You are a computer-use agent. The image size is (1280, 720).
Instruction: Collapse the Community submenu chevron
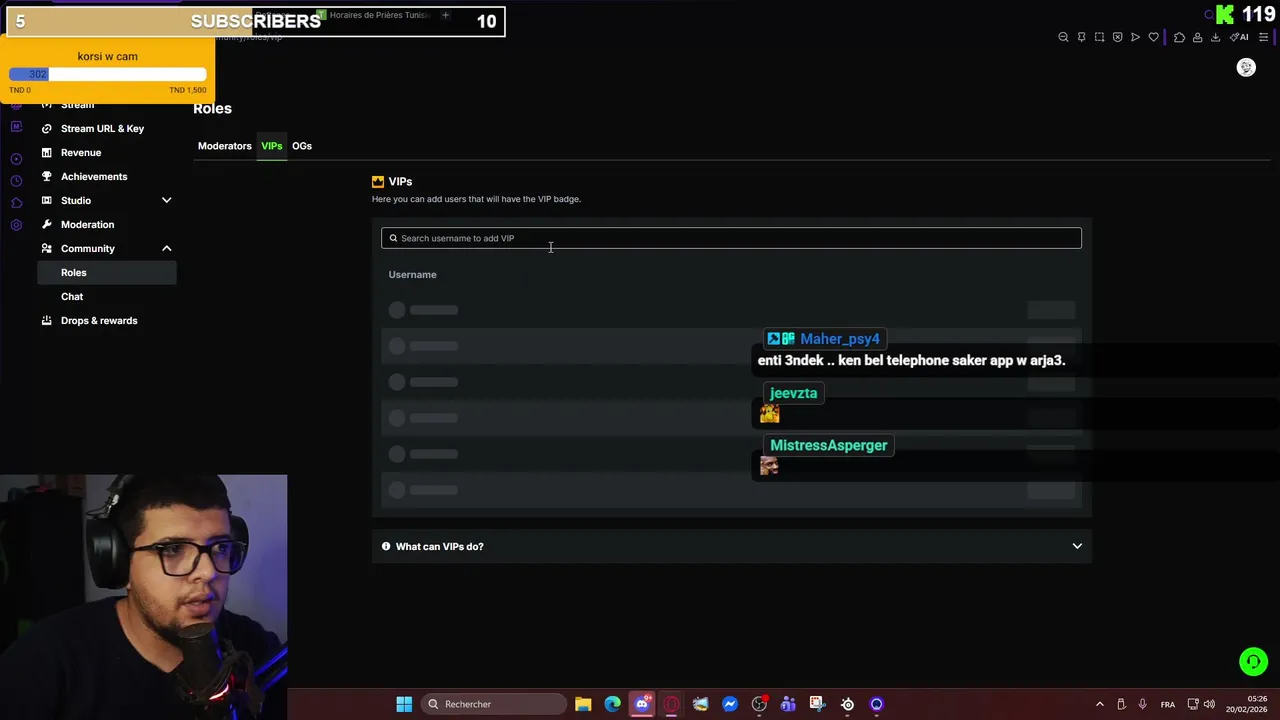click(x=167, y=249)
